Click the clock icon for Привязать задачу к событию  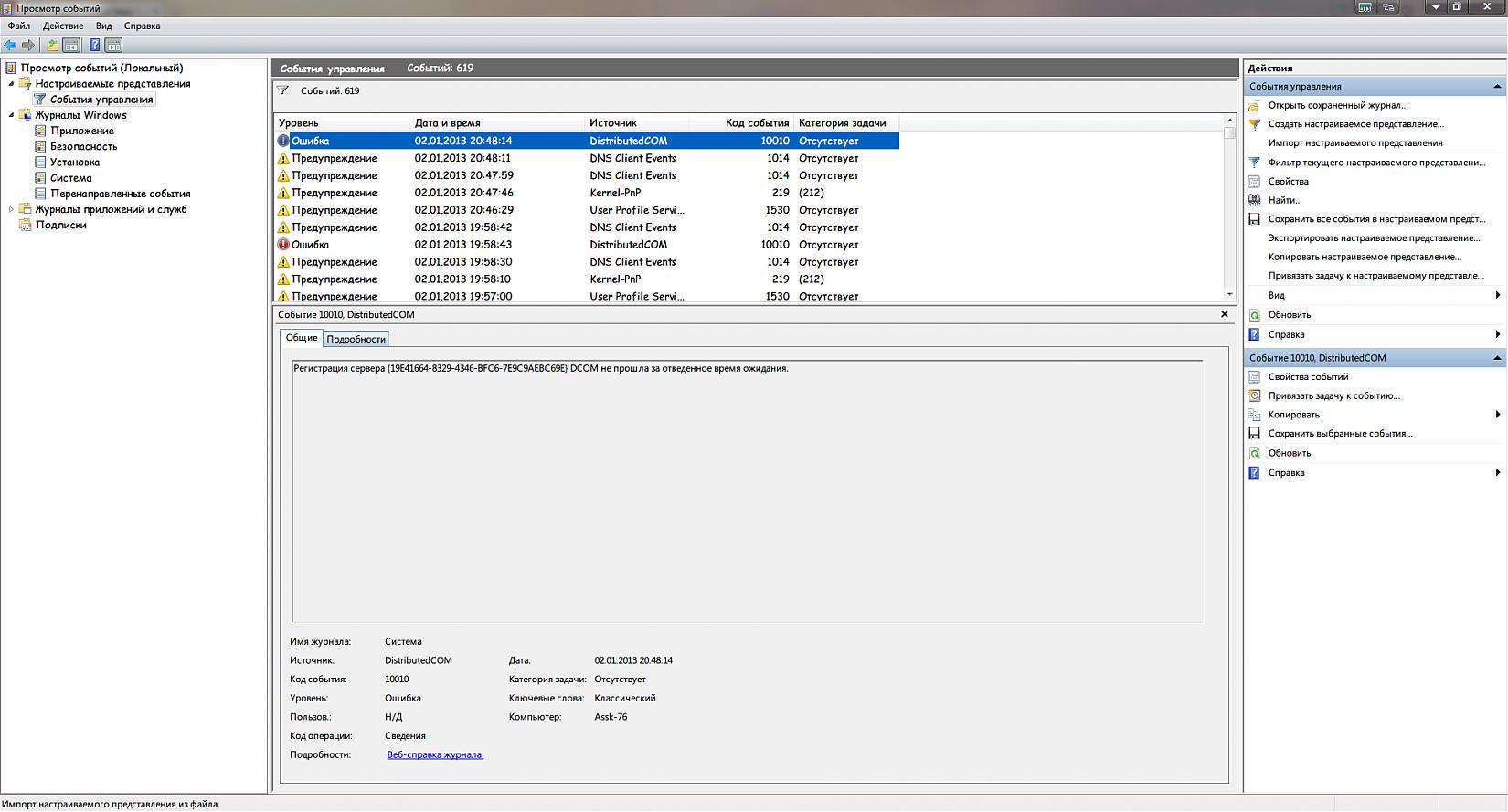[x=1255, y=396]
